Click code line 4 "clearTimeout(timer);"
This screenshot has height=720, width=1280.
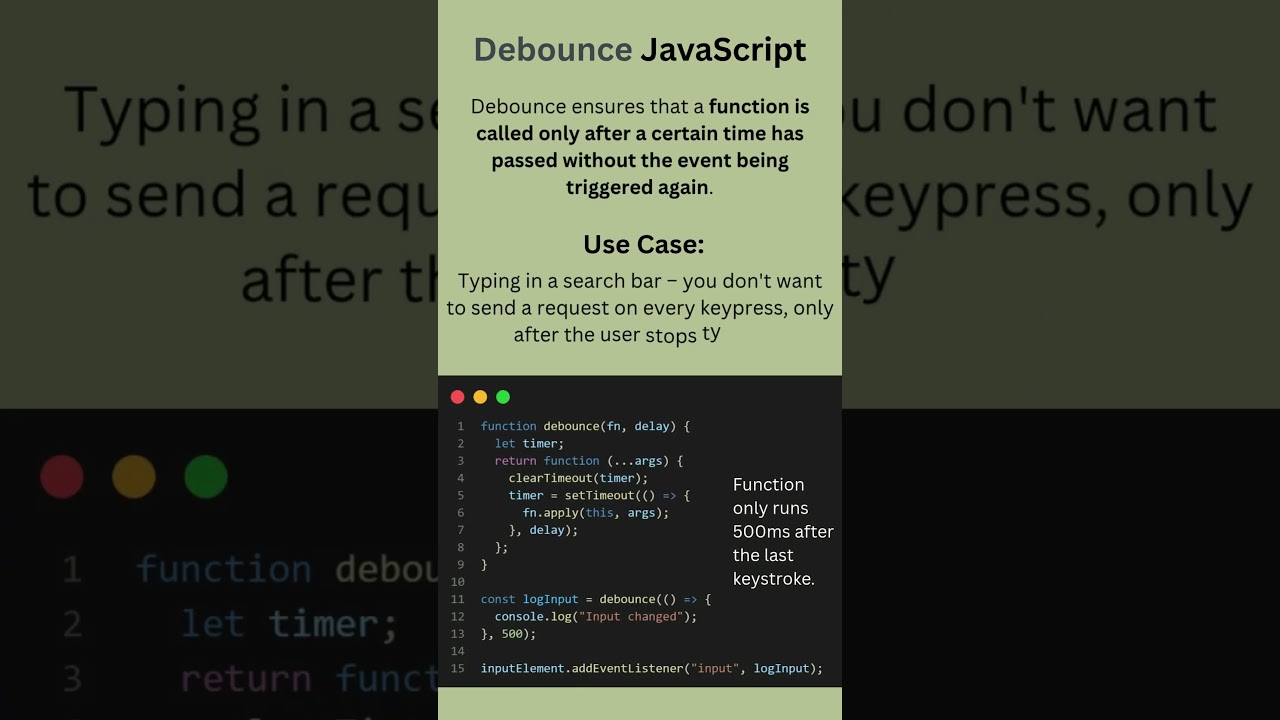click(x=578, y=478)
